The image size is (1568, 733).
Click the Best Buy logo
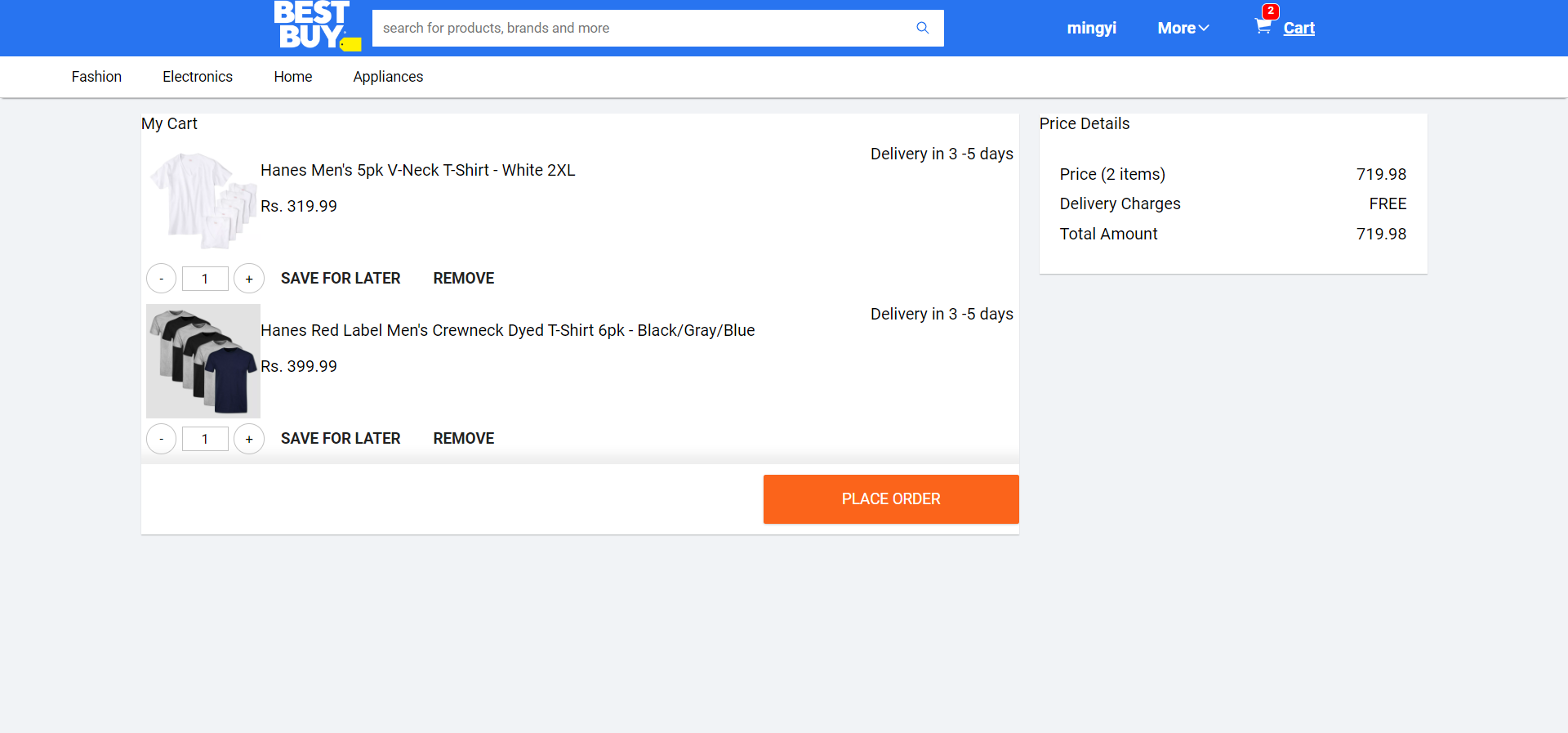click(315, 27)
